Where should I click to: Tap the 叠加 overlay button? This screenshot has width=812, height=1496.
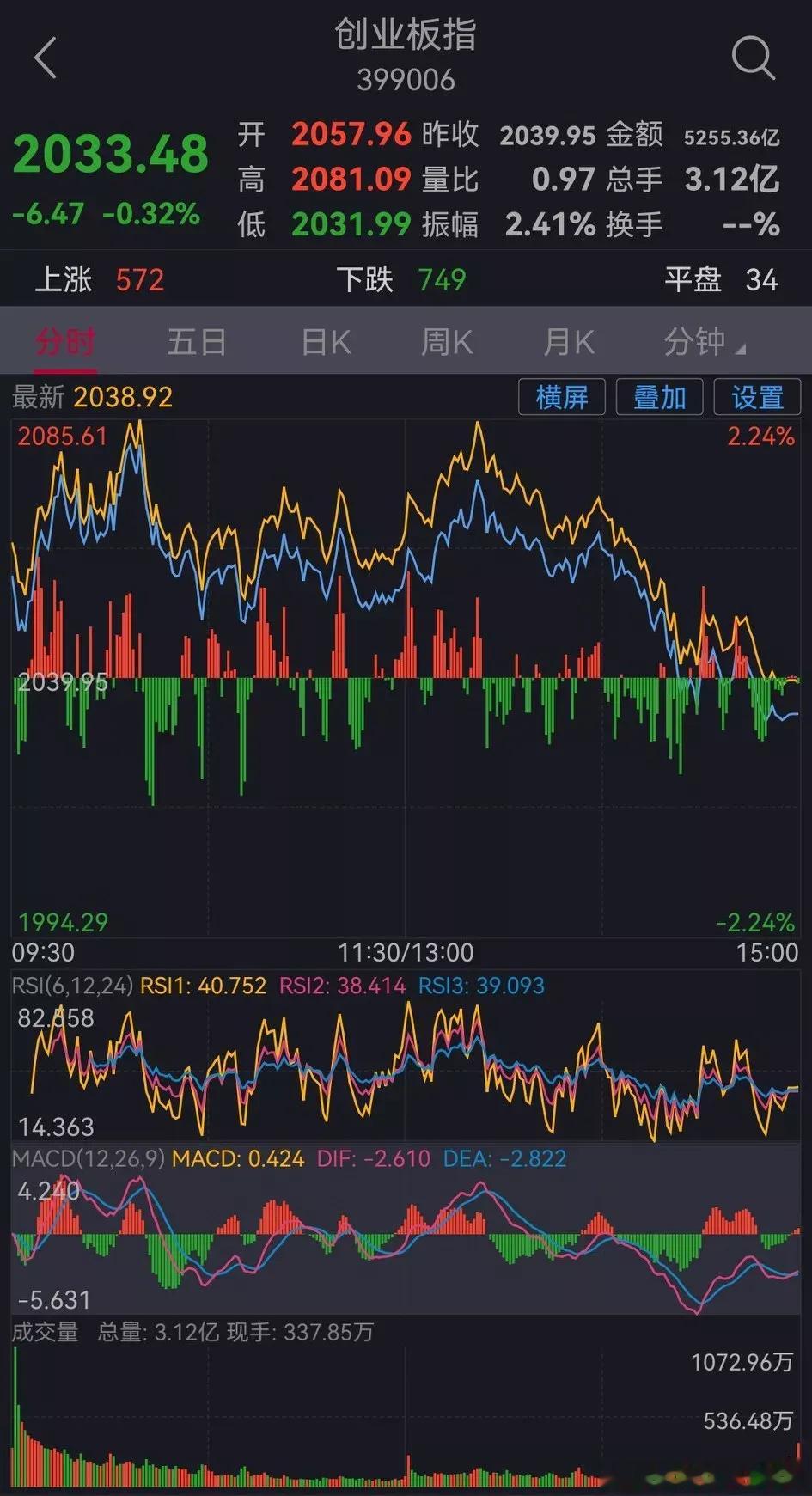click(x=660, y=397)
